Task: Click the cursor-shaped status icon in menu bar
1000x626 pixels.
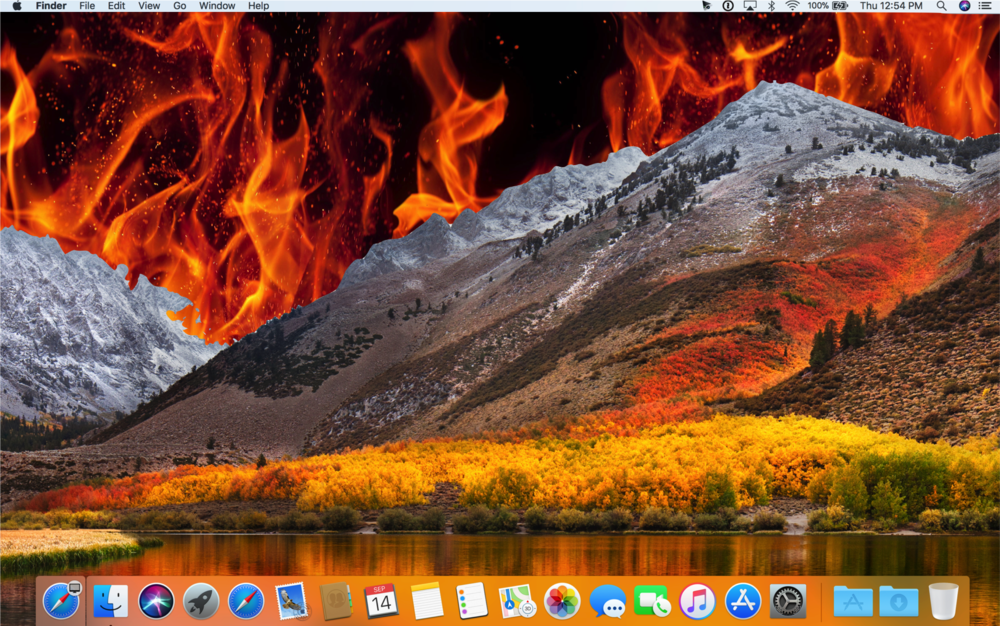Action: [x=706, y=6]
